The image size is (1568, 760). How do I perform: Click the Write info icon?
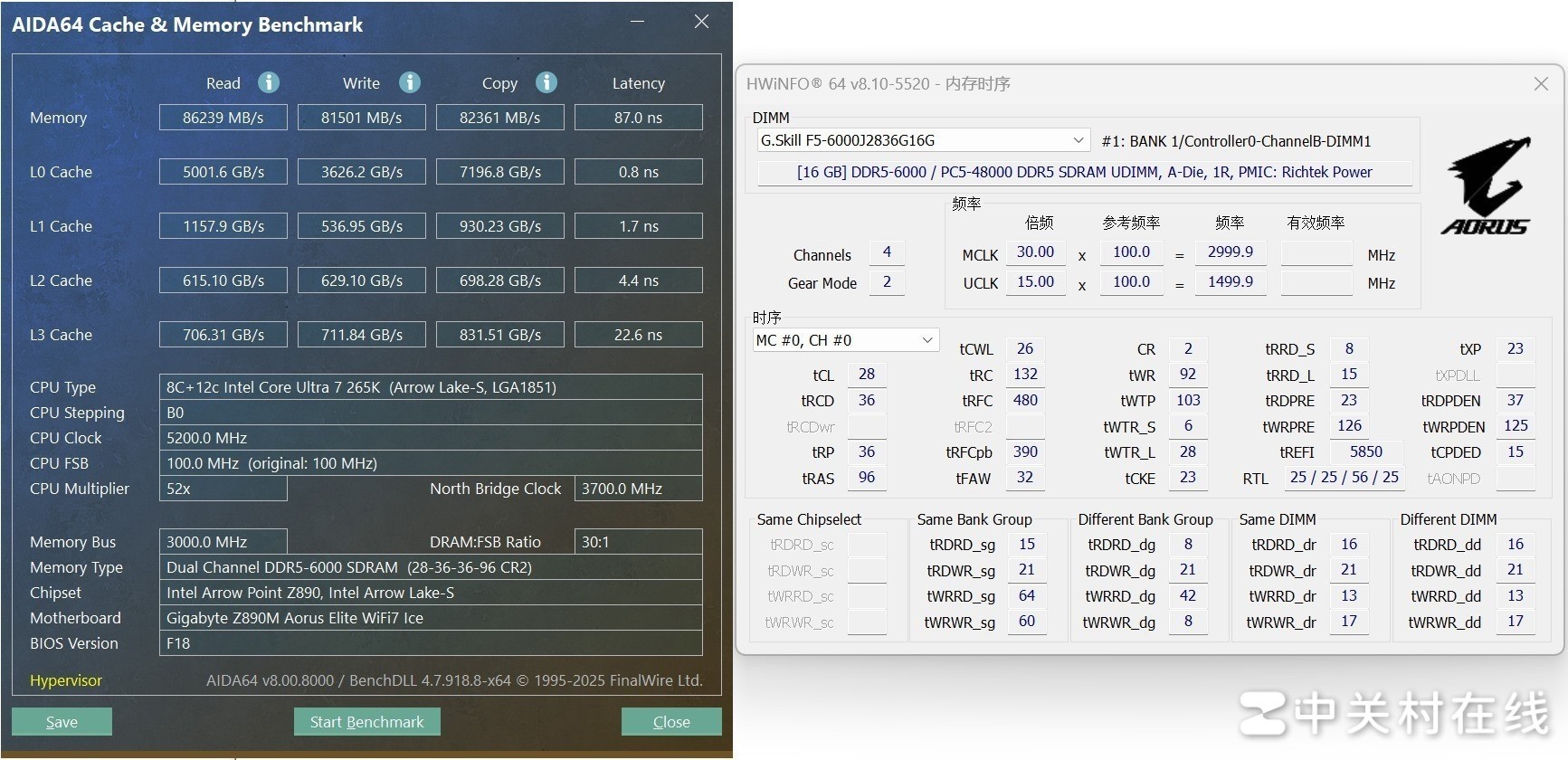[410, 82]
